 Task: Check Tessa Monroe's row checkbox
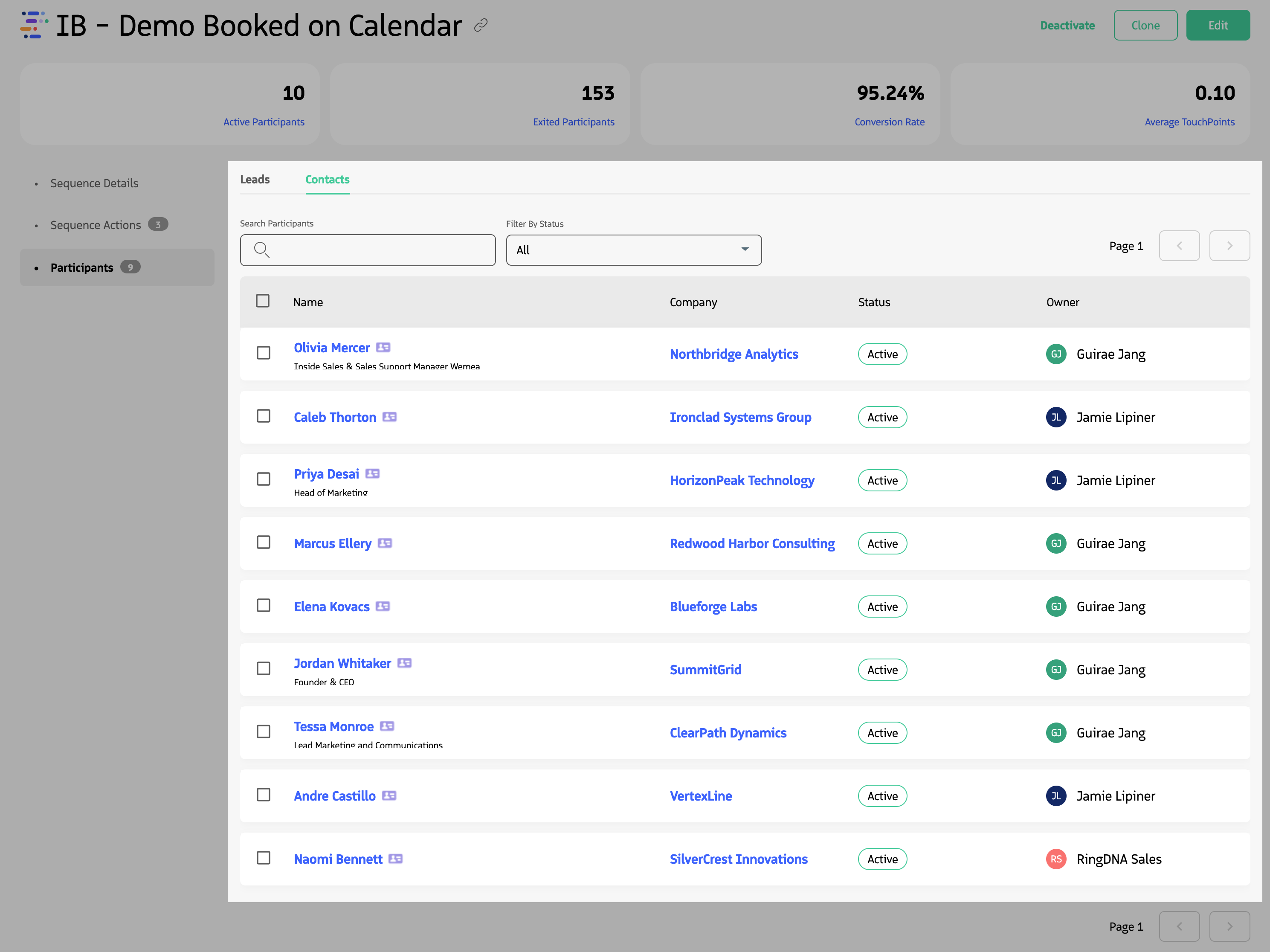pyautogui.click(x=264, y=732)
